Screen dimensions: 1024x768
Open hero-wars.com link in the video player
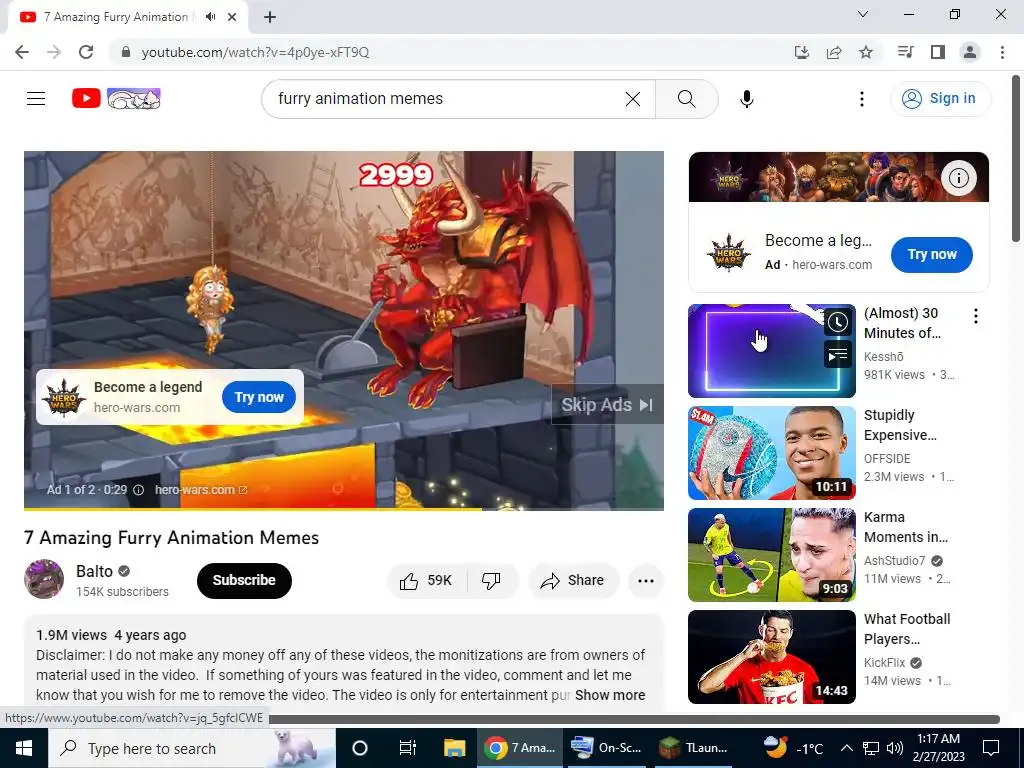200,490
